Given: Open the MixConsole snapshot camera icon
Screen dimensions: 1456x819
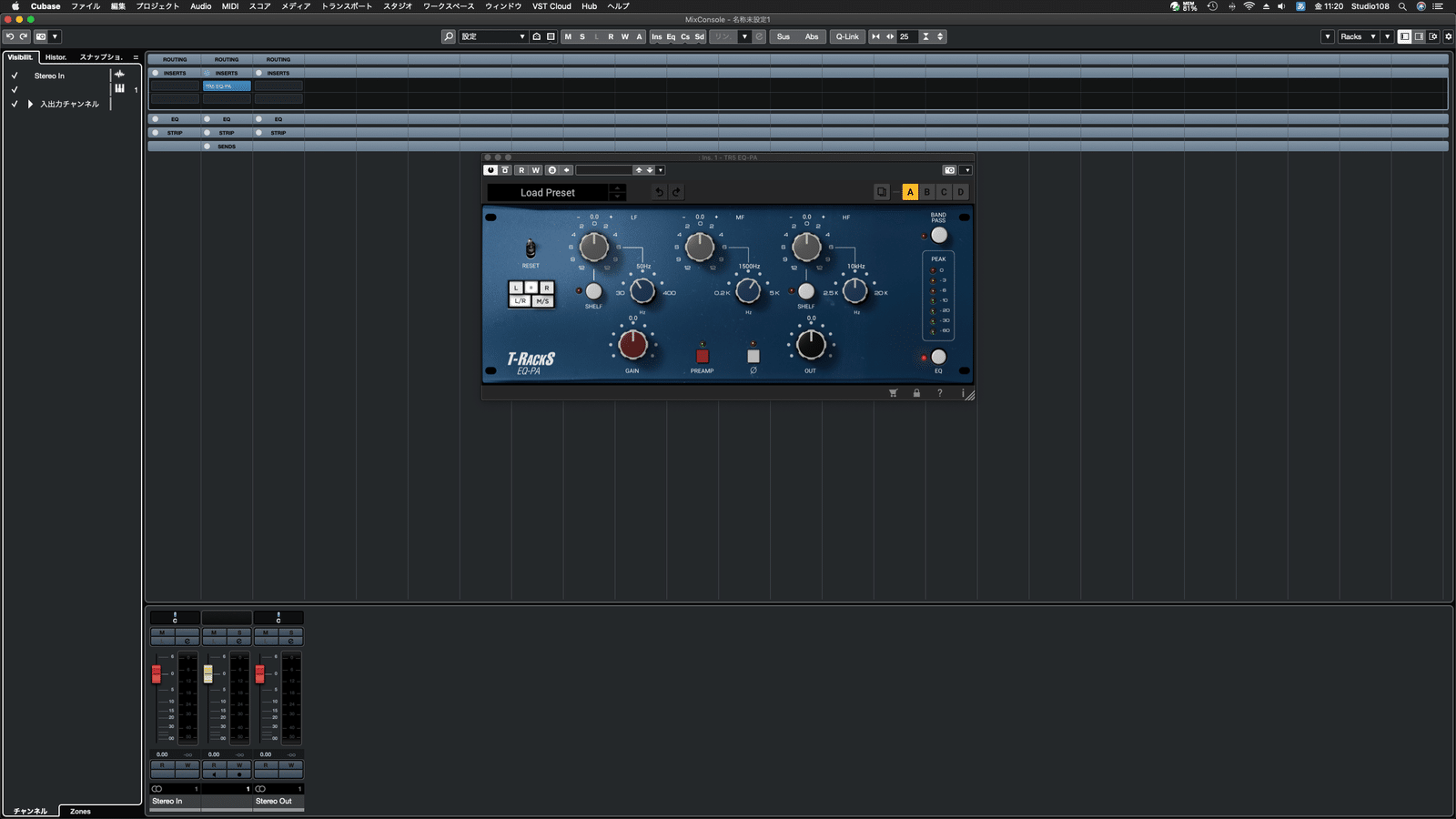Looking at the screenshot, I should [41, 36].
